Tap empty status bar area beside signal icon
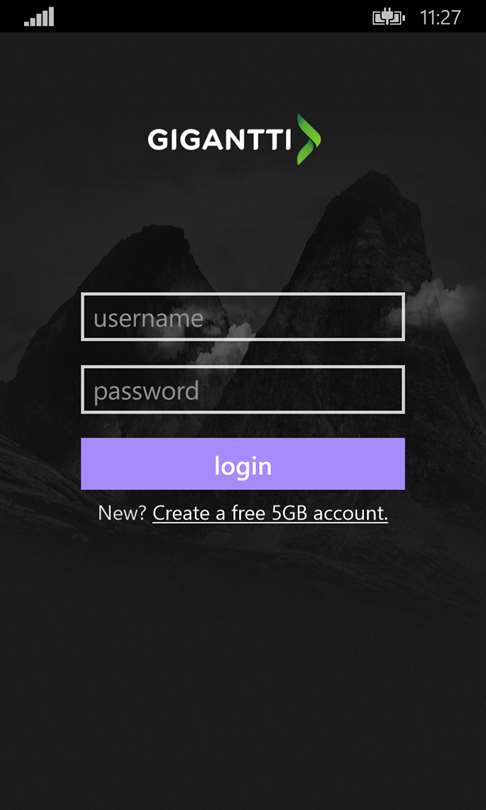Screen dimensions: 486x810 207,17
